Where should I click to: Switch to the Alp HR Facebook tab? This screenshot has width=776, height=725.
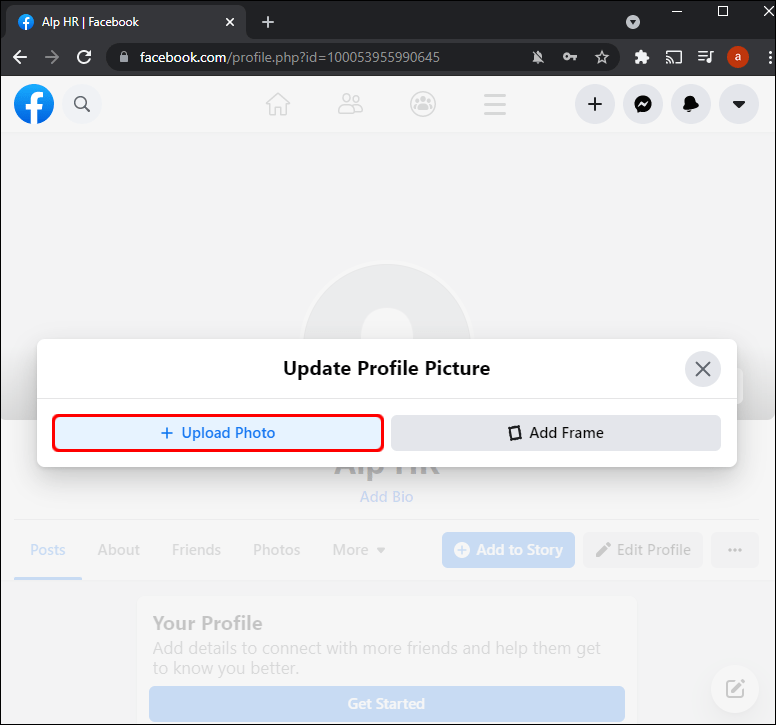point(120,21)
